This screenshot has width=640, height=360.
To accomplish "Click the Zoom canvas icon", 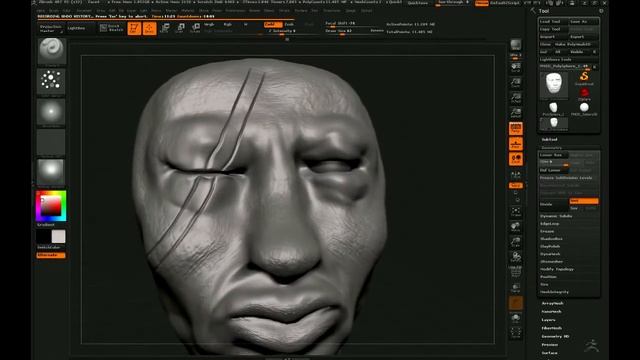I will tap(516, 82).
